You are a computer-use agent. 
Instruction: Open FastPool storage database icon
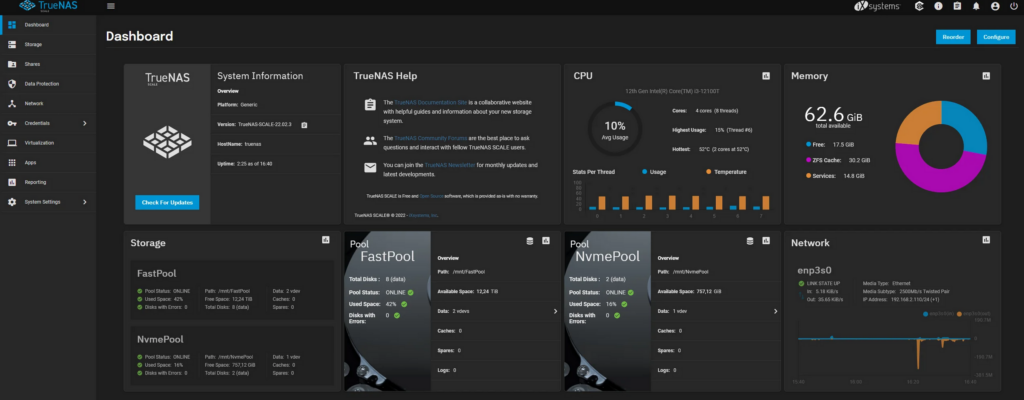pos(531,241)
